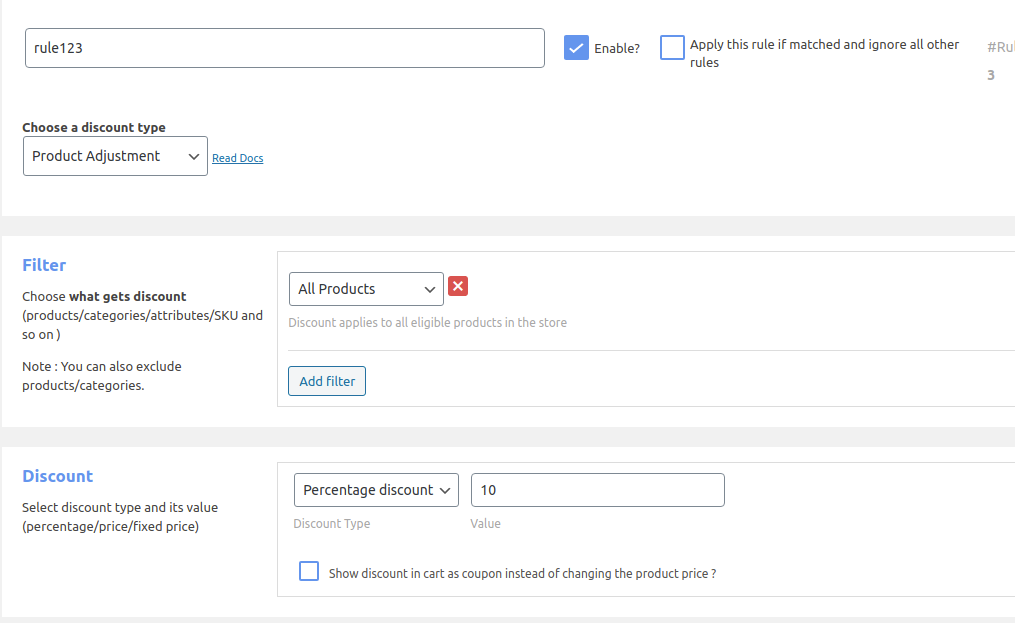Open the Read Docs link
This screenshot has width=1015, height=623.
238,158
